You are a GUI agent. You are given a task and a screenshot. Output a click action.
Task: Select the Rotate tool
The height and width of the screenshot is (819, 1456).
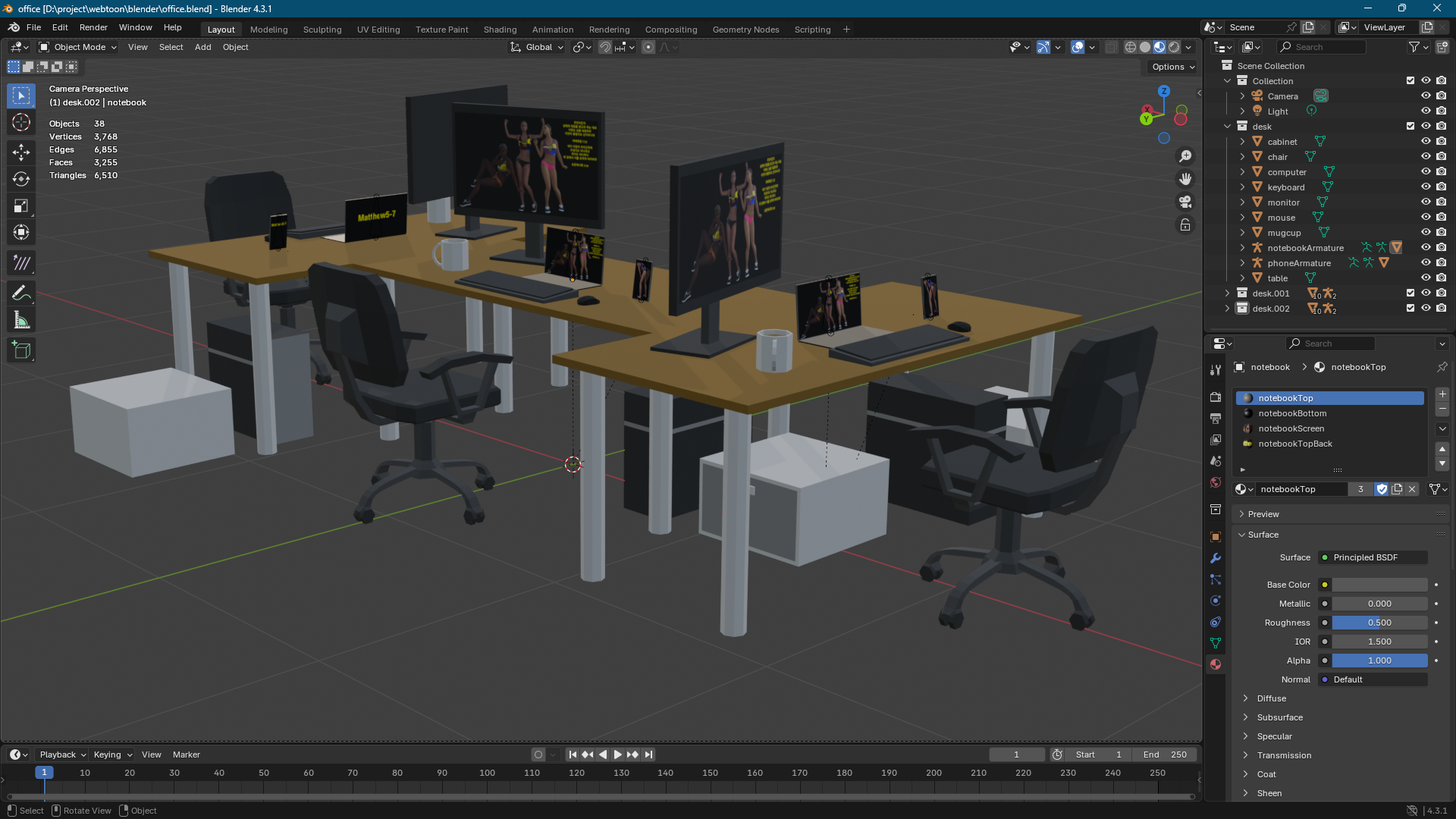pos(21,179)
